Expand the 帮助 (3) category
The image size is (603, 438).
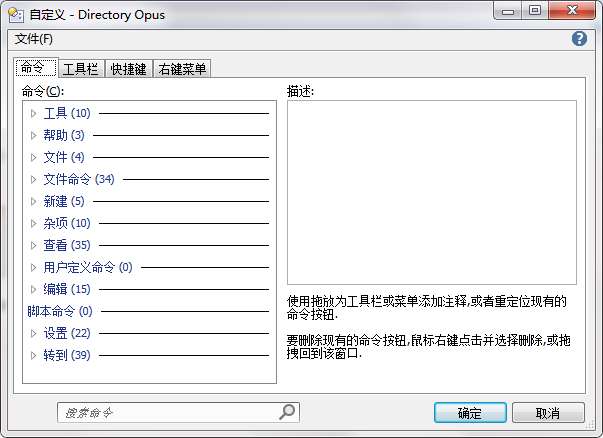(33, 135)
